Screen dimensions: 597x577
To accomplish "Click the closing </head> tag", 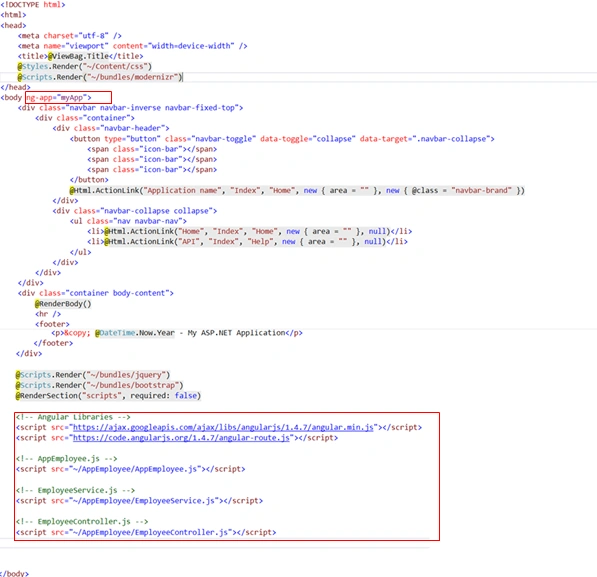I will point(15,87).
